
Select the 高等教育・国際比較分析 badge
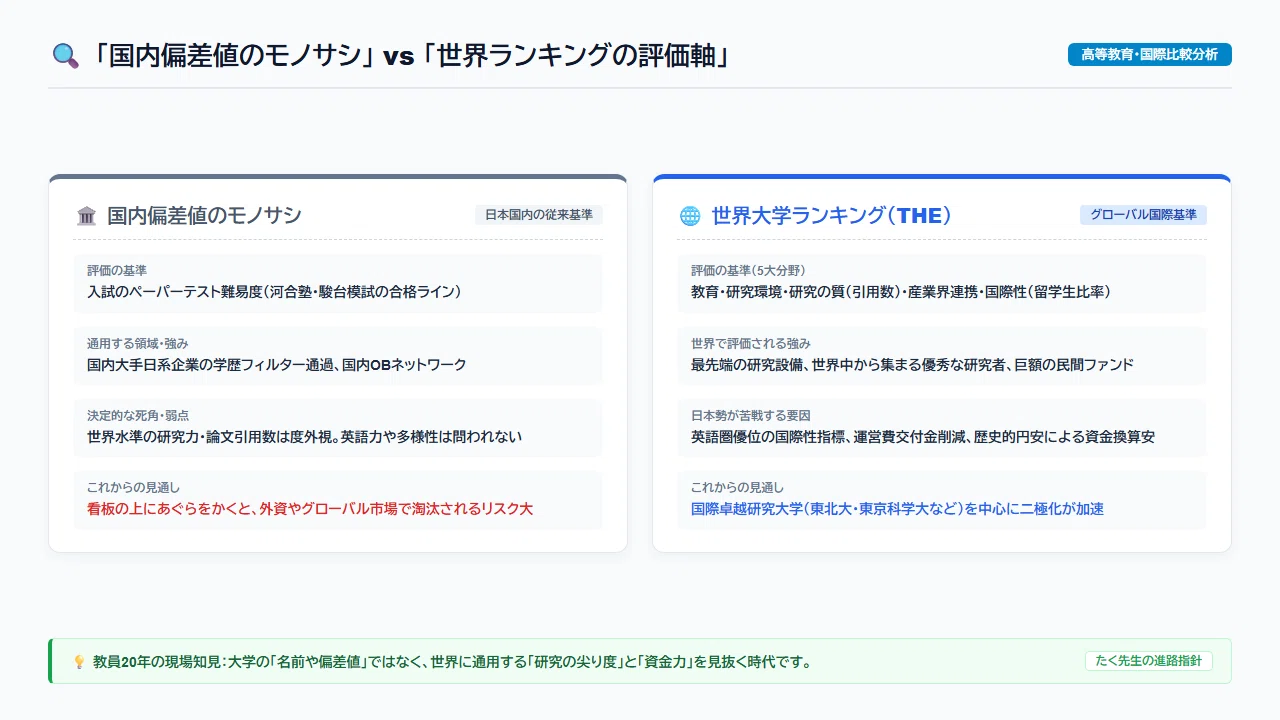point(1150,55)
